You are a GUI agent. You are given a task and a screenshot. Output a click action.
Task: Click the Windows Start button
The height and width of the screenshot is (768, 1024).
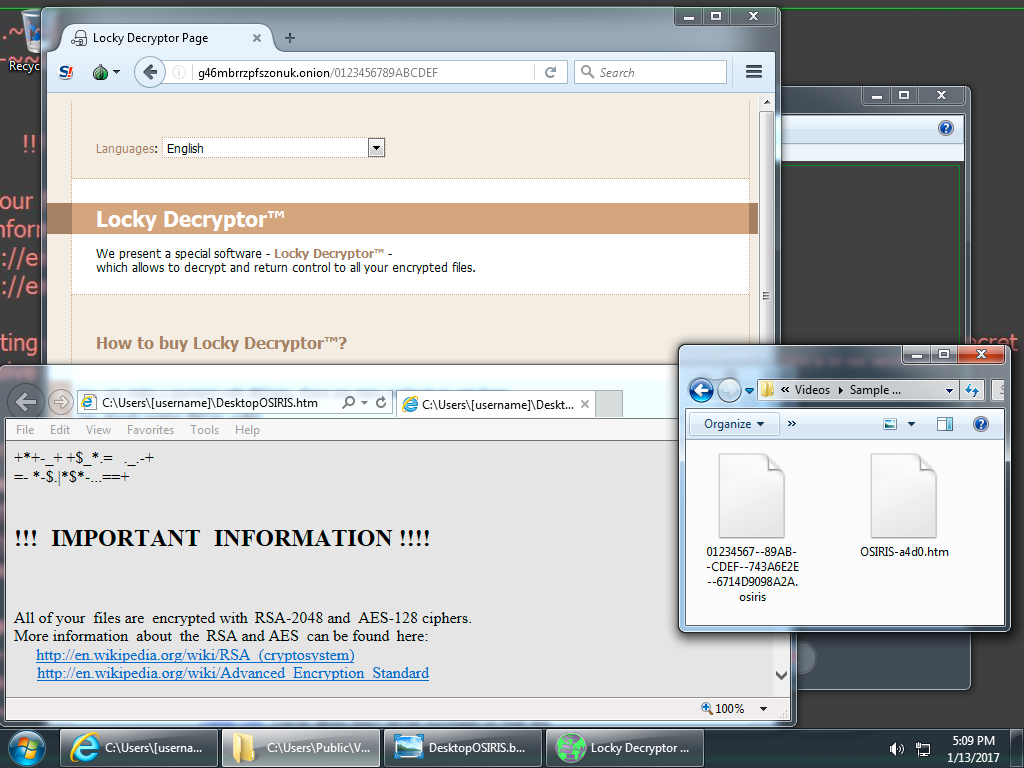coord(27,747)
